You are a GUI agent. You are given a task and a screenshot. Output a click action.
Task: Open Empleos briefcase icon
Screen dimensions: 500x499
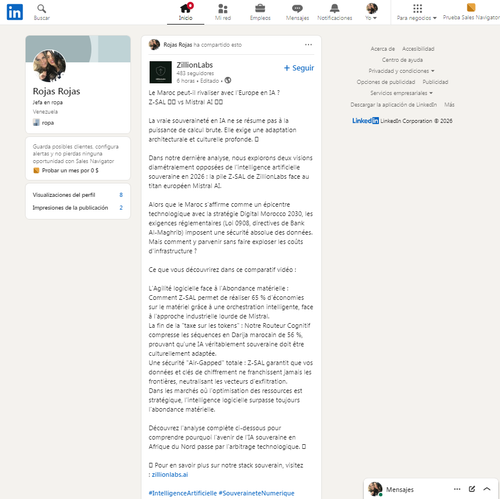(x=260, y=8)
